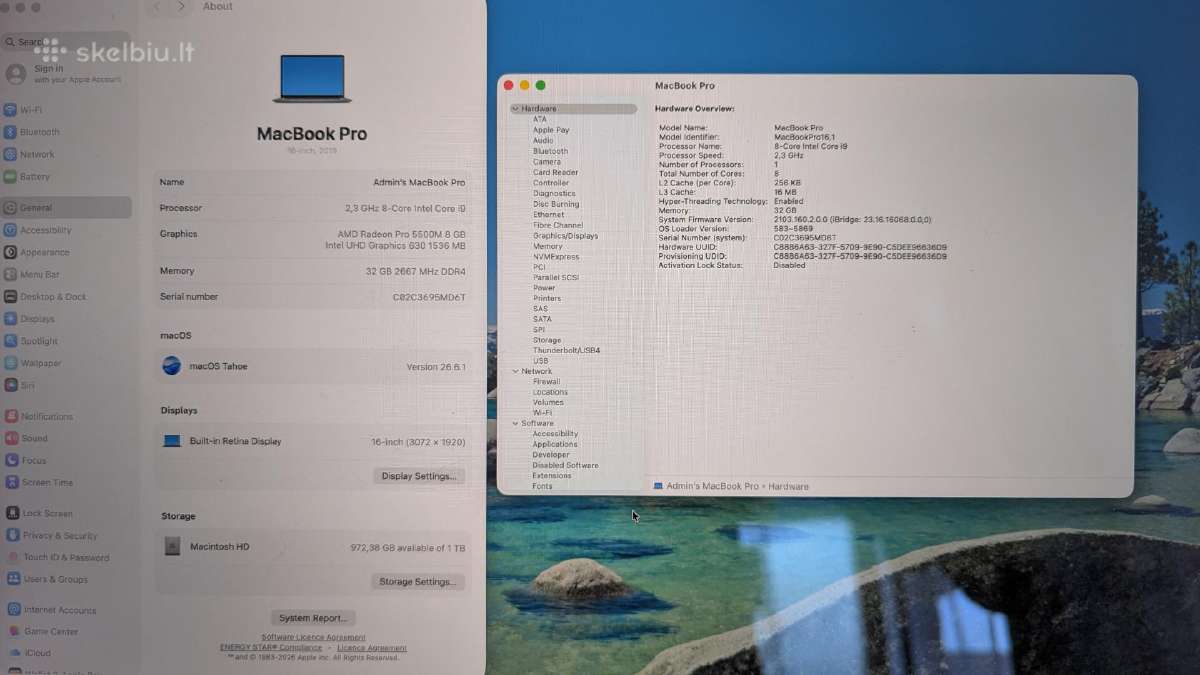Open the ENERGY STAR Compliance link
Screen dimensions: 1200x675
(x=271, y=647)
